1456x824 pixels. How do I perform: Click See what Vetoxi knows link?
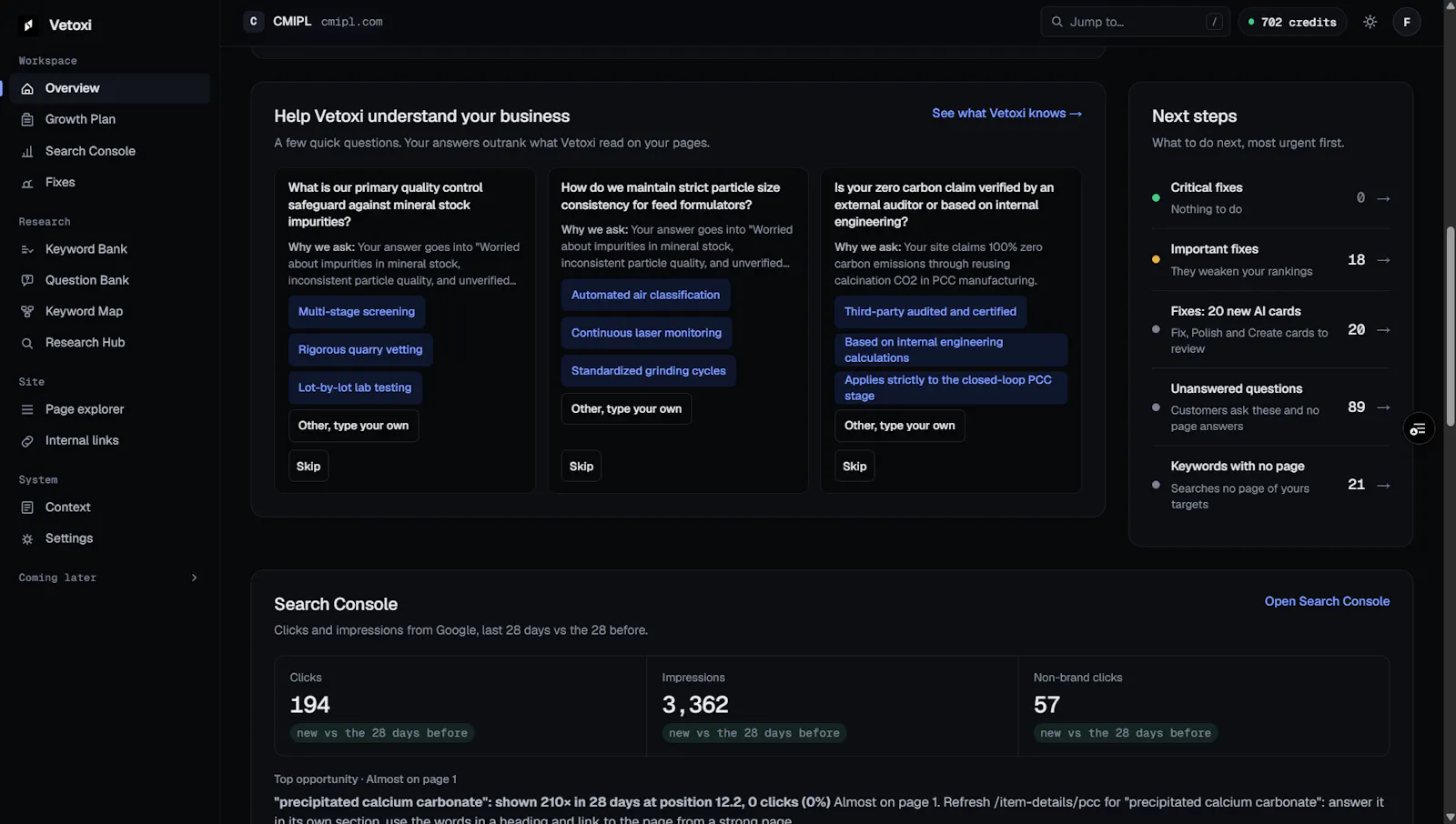[1006, 114]
